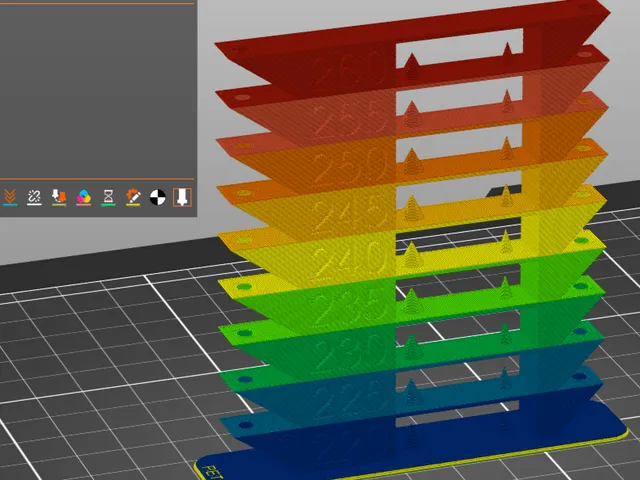This screenshot has width=640, height=480.
Task: Toggle the triple-chevron visibility icon in legend toolbar
Action: click(x=10, y=197)
